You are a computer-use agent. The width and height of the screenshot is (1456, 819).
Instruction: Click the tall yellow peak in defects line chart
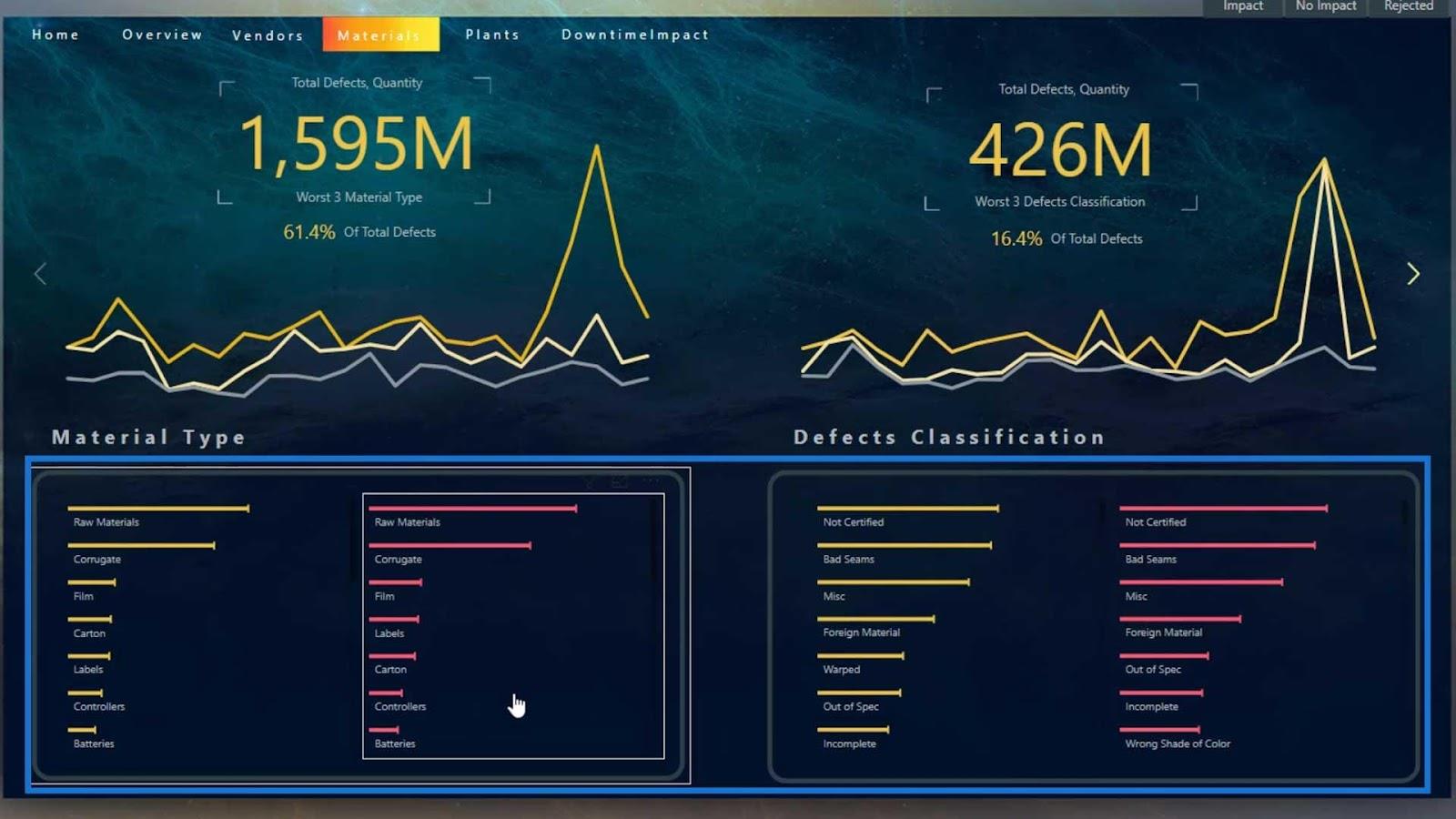pos(1324,162)
